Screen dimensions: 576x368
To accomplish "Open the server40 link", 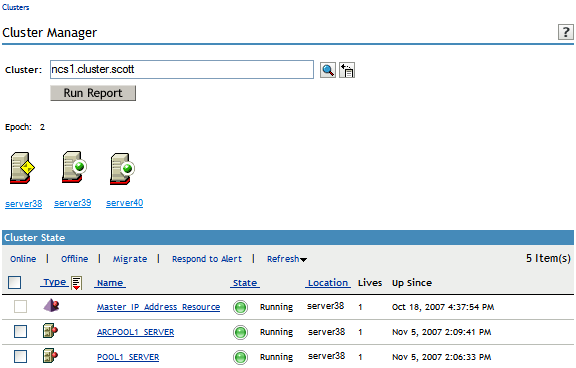I will pyautogui.click(x=125, y=203).
